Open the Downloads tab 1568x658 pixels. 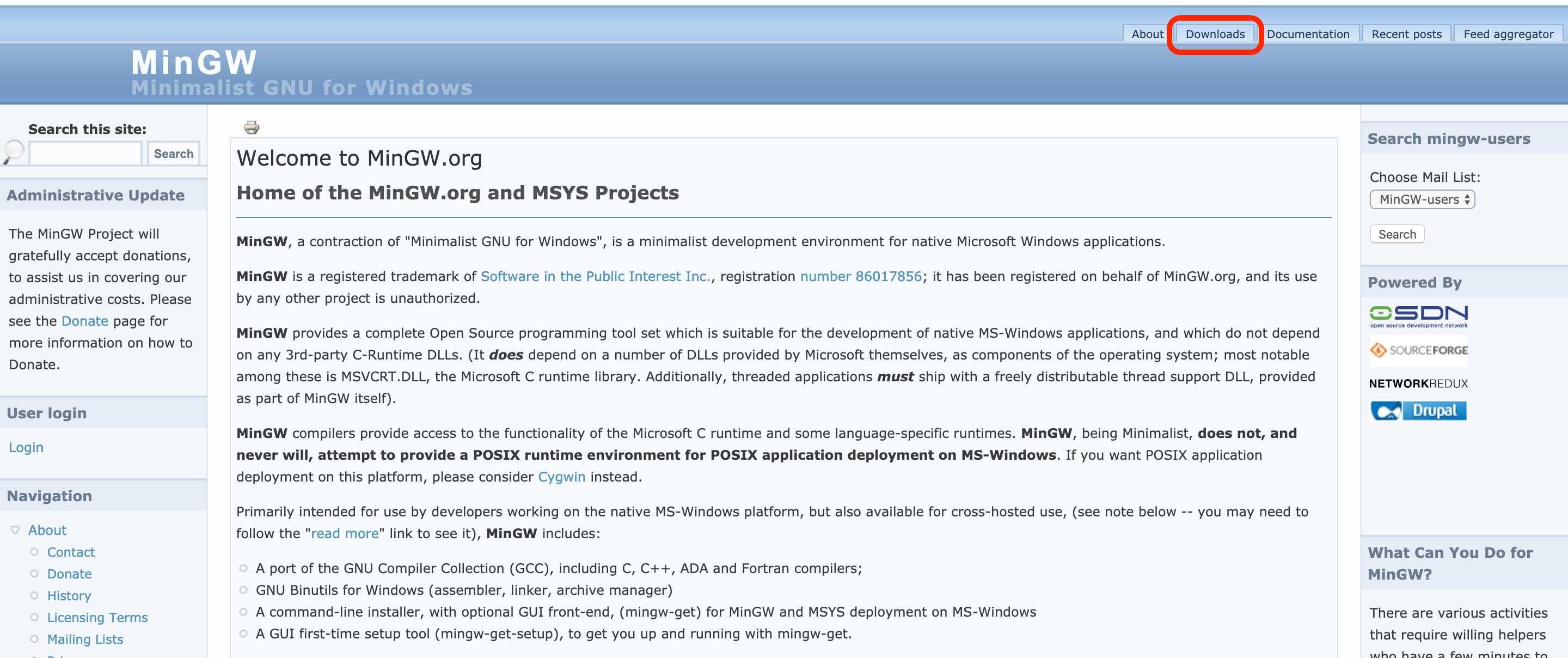tap(1214, 34)
